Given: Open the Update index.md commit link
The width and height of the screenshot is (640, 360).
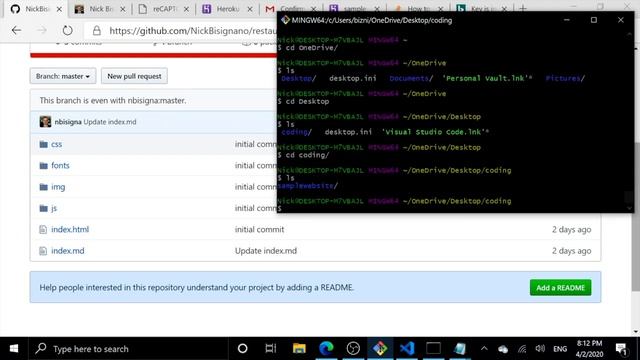Looking at the screenshot, I should pos(110,122).
